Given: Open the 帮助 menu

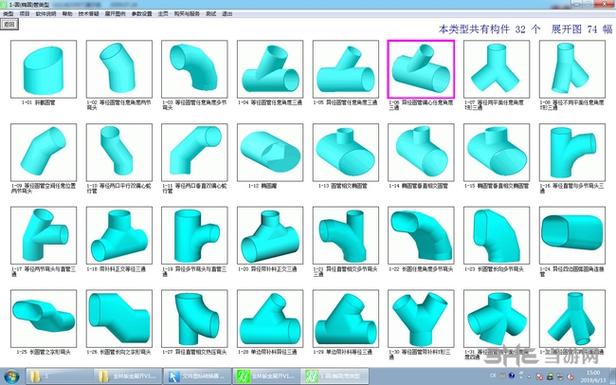Looking at the screenshot, I should (x=67, y=14).
